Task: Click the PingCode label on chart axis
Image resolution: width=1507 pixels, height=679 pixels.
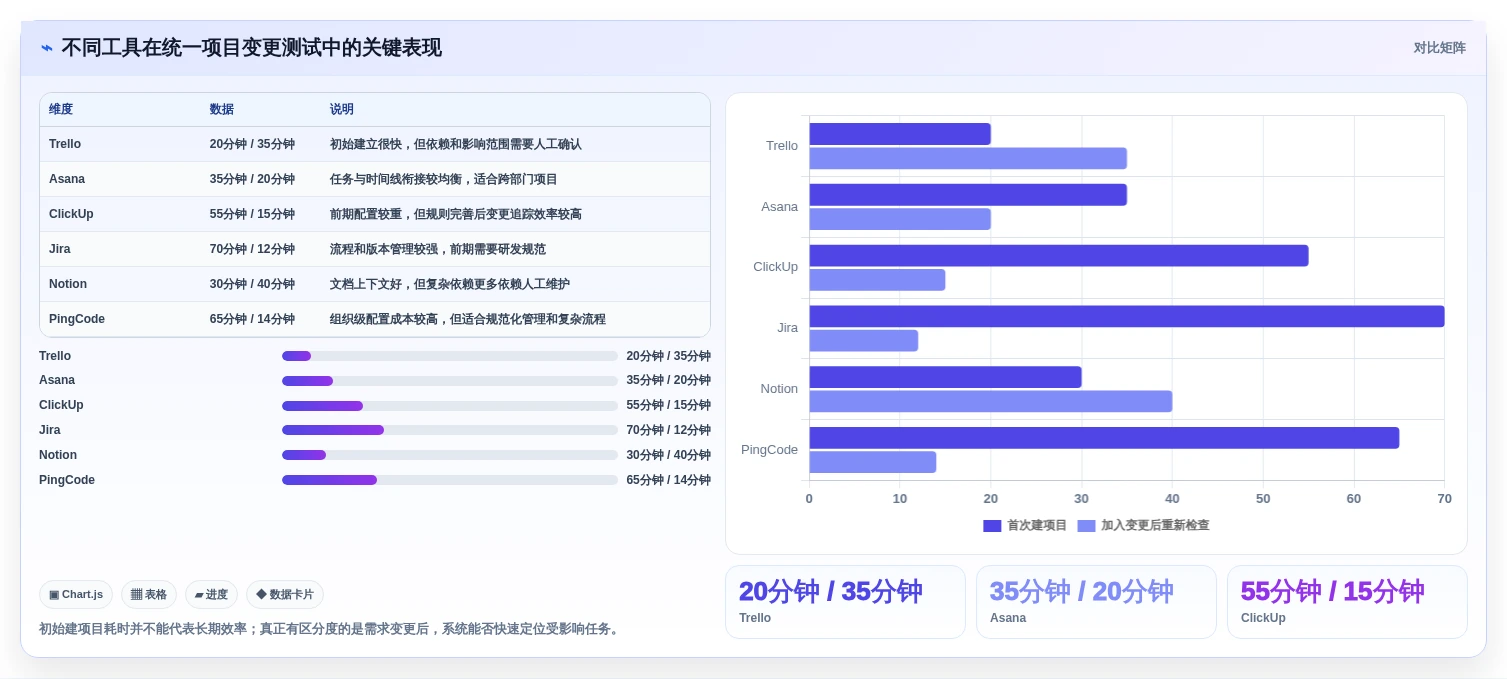Action: point(769,450)
